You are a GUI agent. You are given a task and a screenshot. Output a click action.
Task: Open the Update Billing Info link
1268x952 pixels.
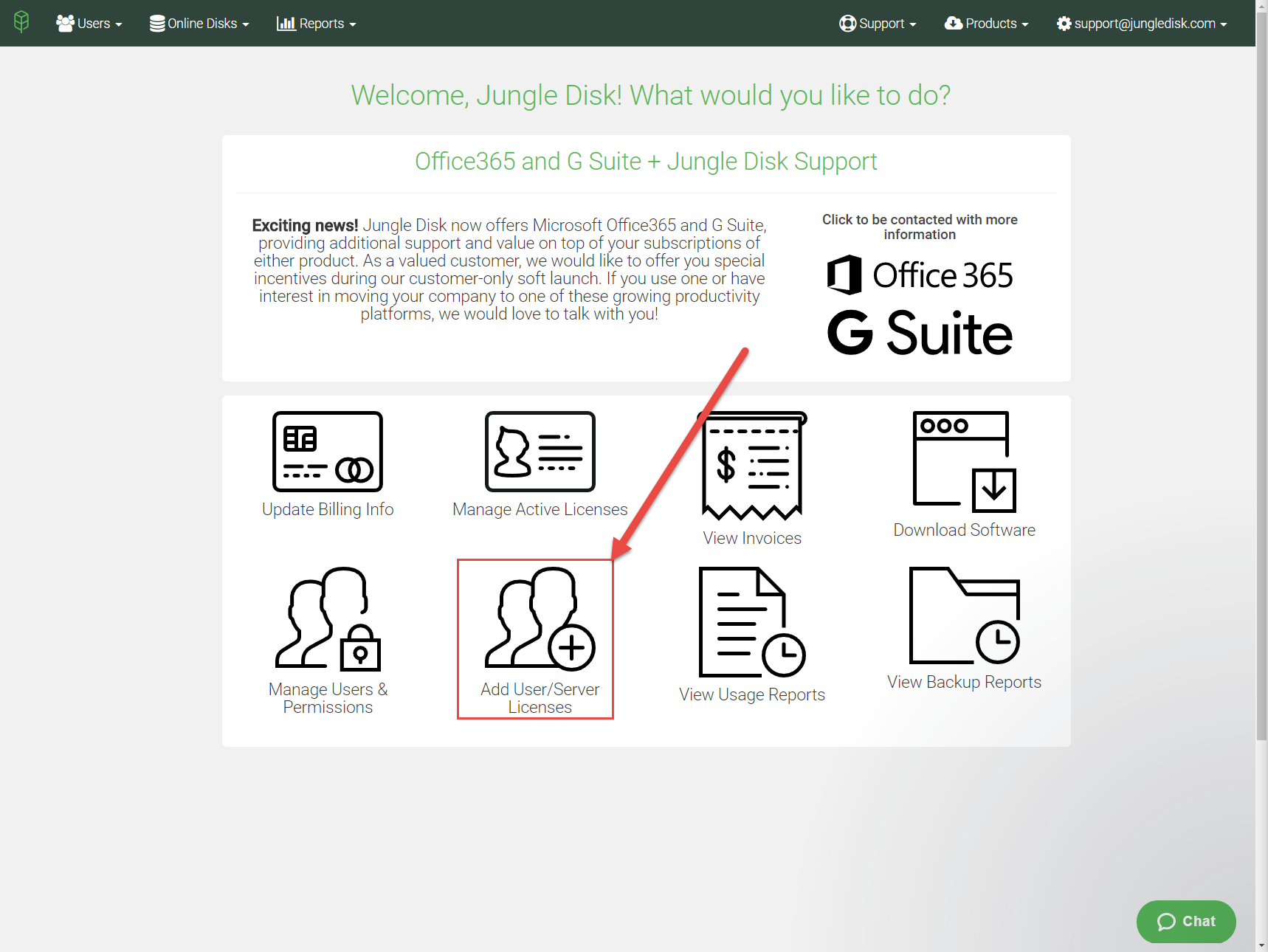click(328, 509)
